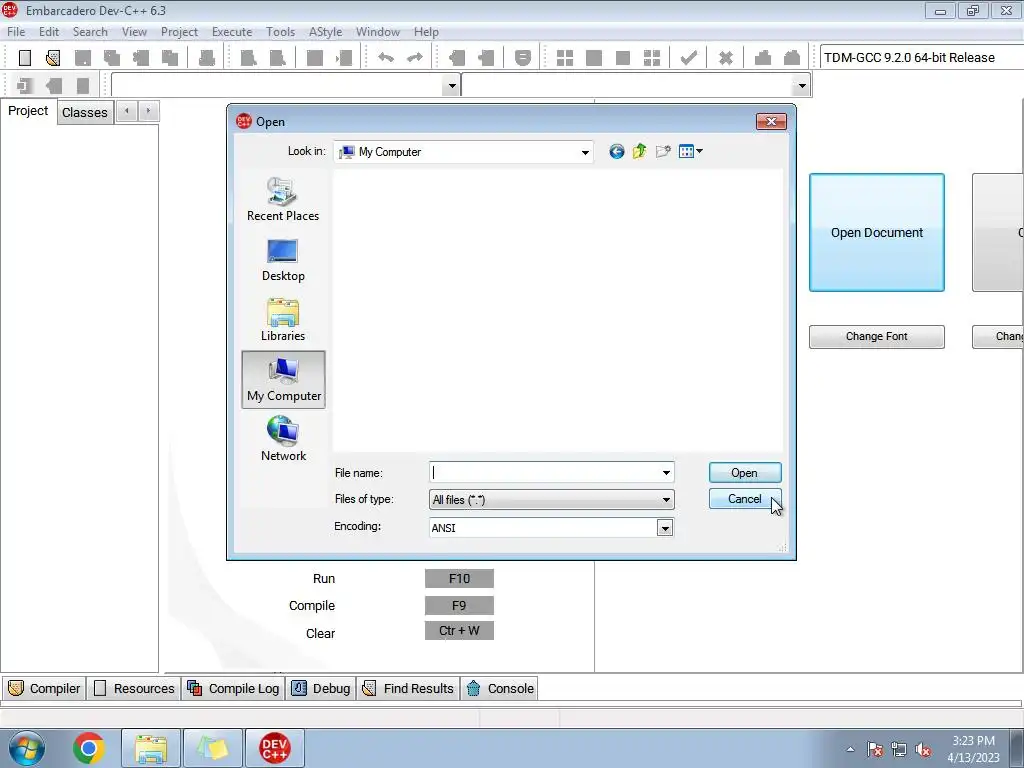The image size is (1024, 768).
Task: Switch to the Compiler bottom tab
Action: pos(45,688)
